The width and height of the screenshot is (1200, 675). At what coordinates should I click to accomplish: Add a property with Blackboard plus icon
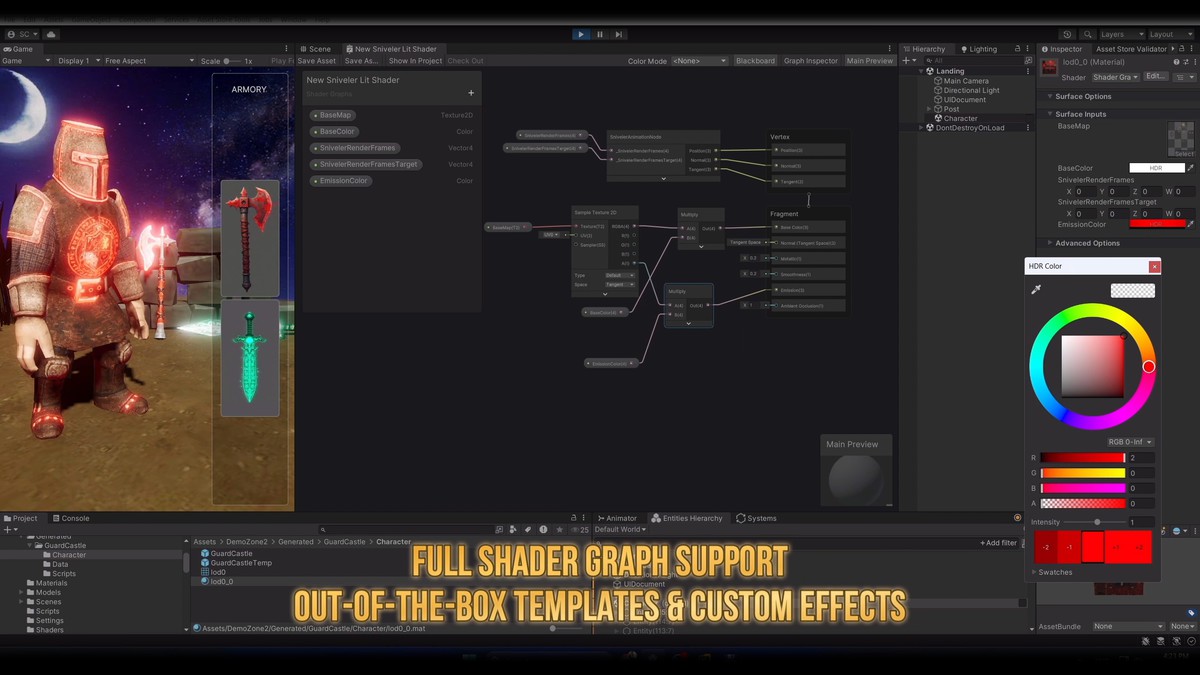tap(471, 93)
